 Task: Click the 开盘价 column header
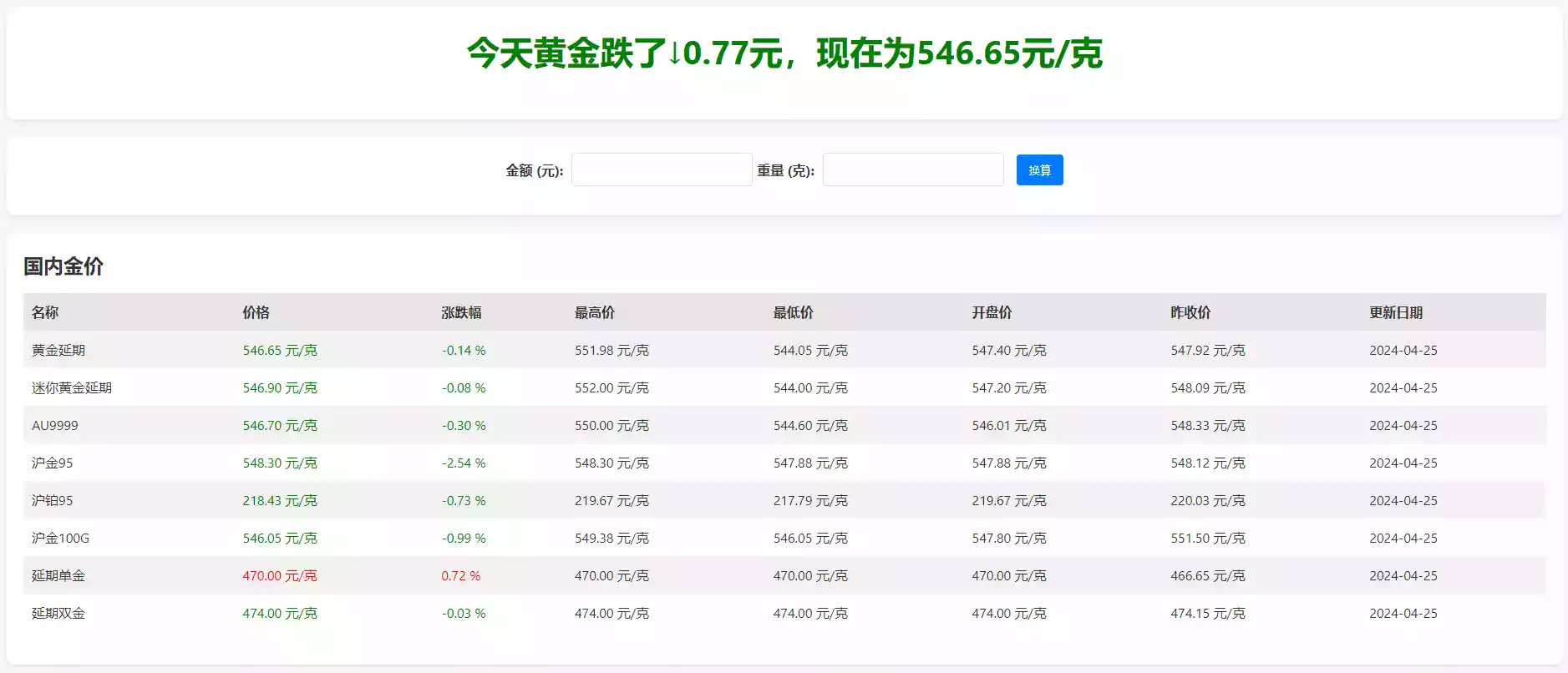pyautogui.click(x=992, y=312)
